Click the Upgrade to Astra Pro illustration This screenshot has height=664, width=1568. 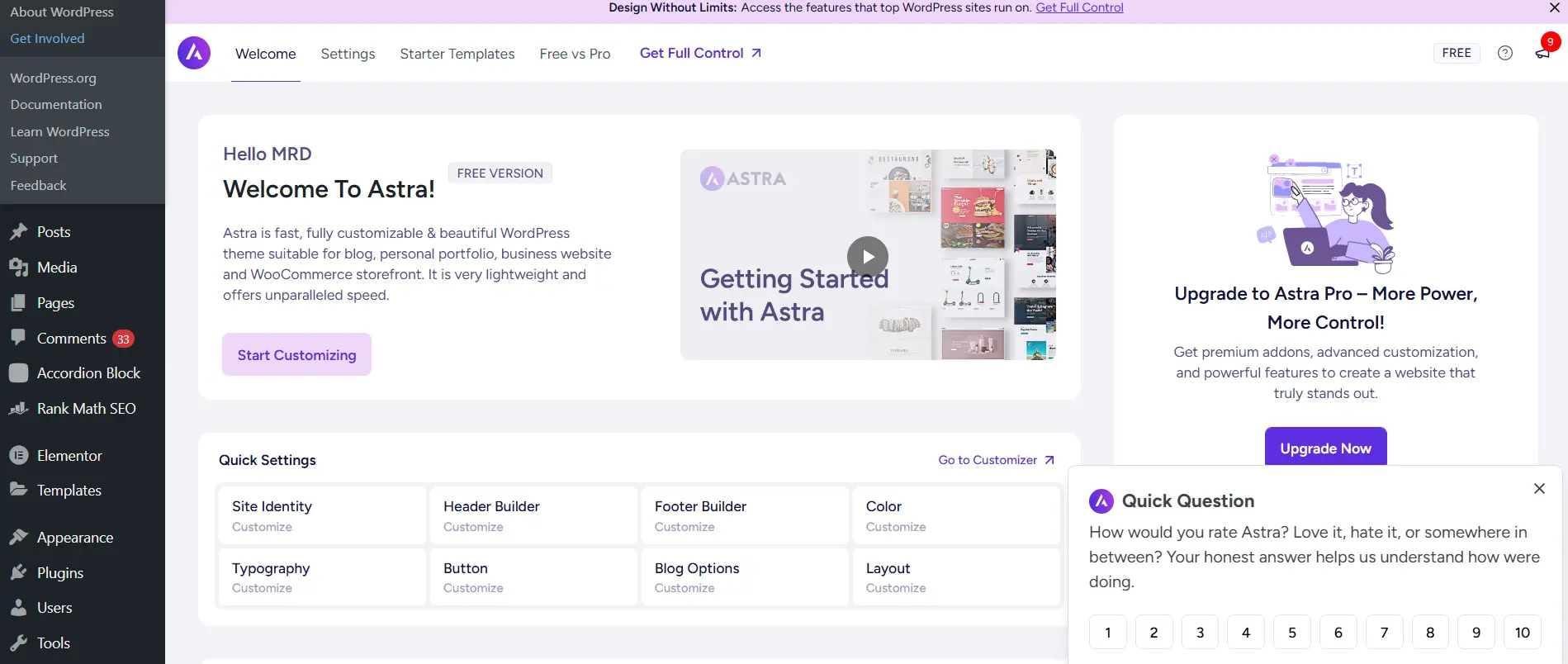point(1325,213)
